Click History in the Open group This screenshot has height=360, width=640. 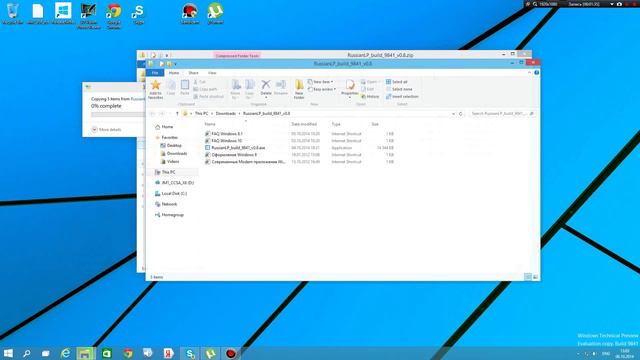[x=370, y=96]
